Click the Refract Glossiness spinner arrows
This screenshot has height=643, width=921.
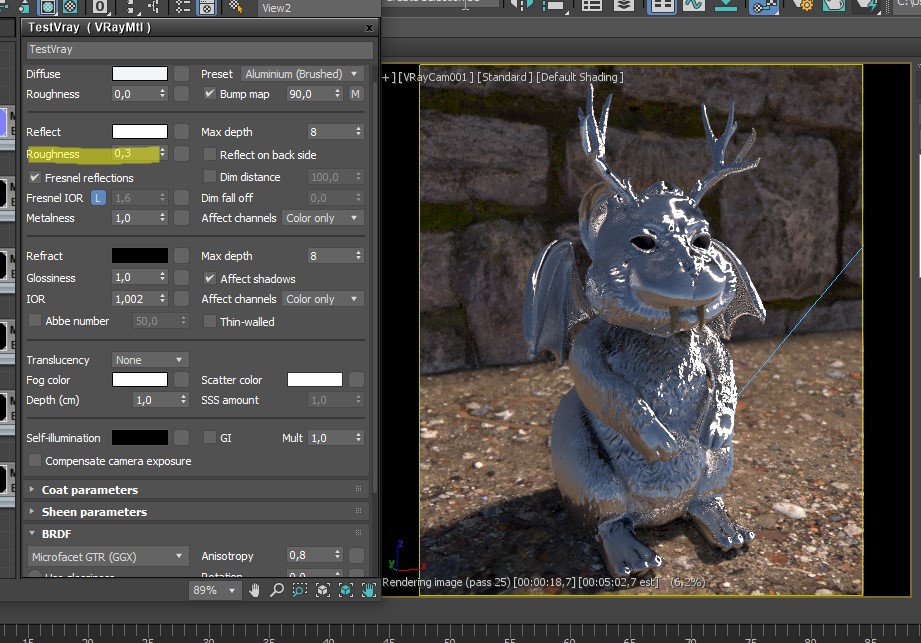click(x=163, y=277)
